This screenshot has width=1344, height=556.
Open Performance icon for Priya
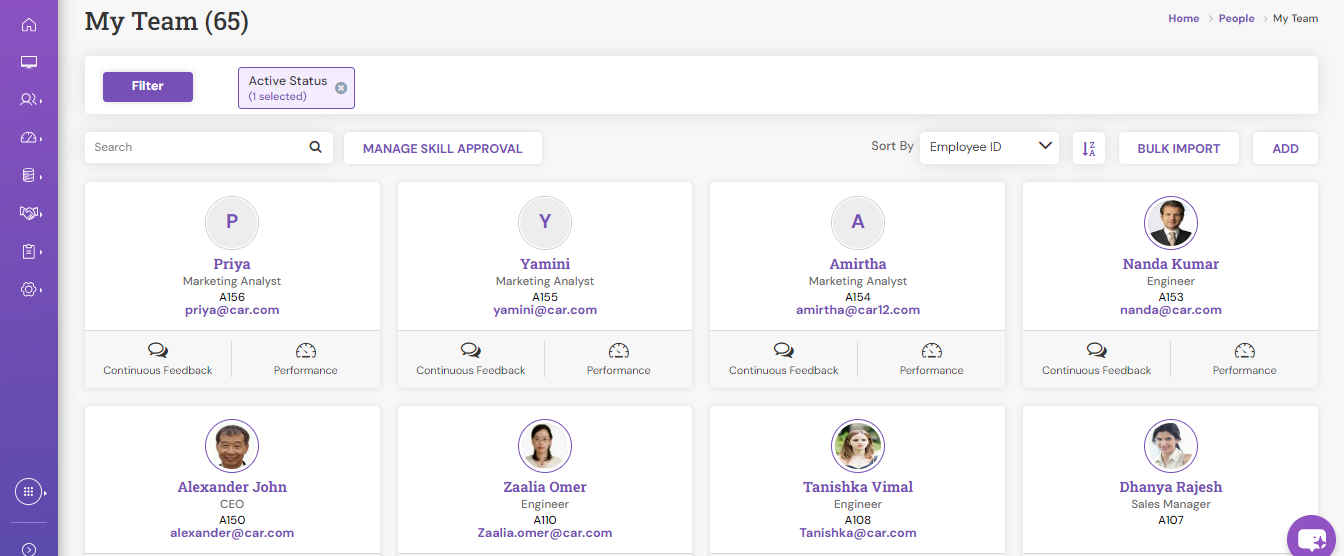(x=306, y=350)
